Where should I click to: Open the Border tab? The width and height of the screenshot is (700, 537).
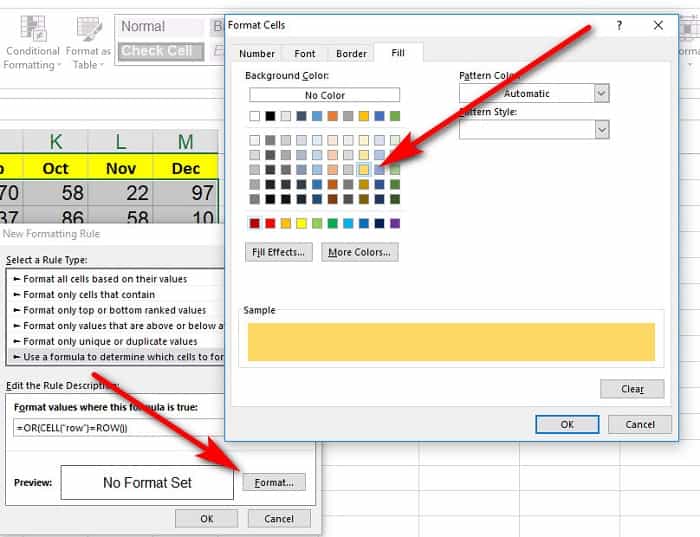click(x=351, y=54)
